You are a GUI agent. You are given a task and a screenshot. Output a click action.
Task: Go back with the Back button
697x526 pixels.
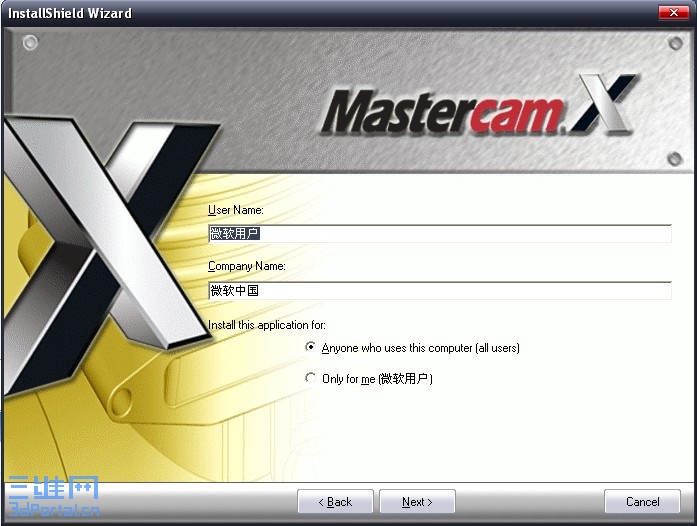(x=335, y=502)
